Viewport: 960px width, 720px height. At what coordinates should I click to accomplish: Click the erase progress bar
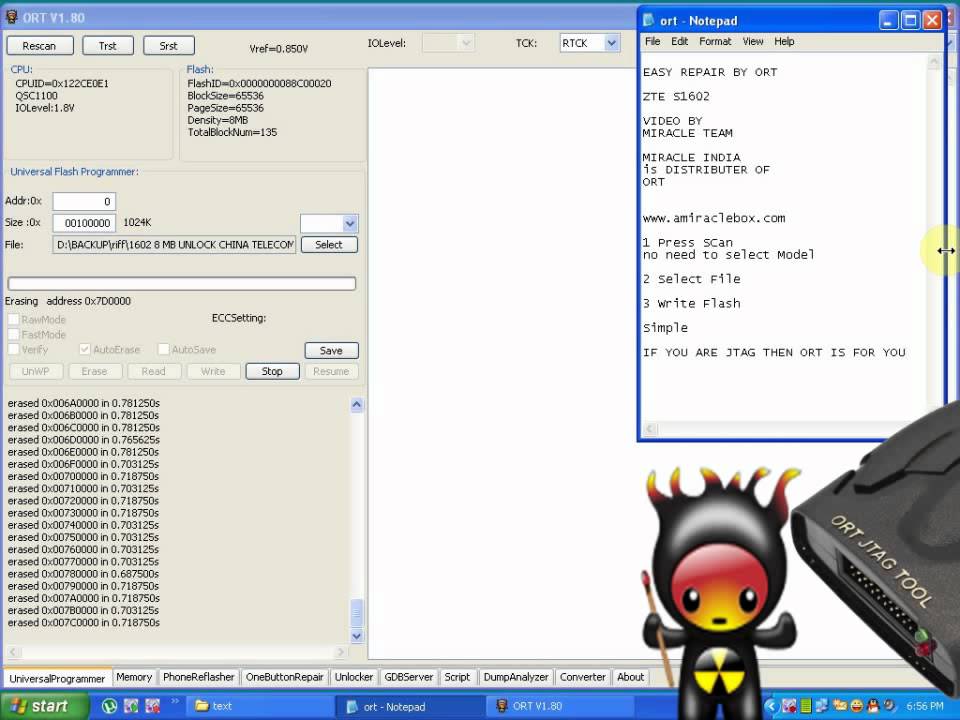click(182, 283)
